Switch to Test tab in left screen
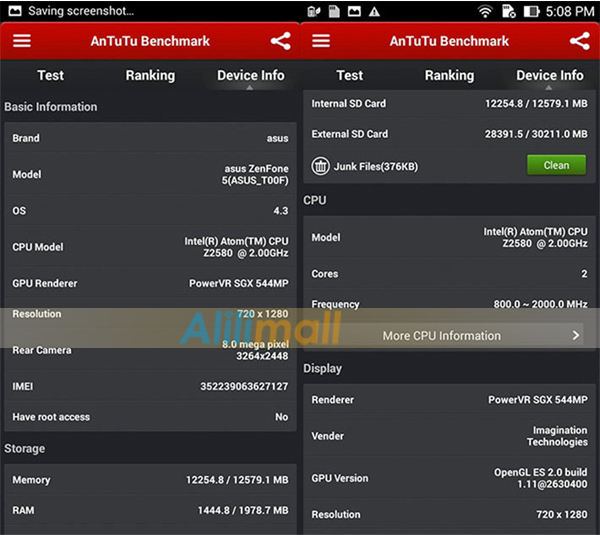The image size is (600, 535). (x=51, y=75)
